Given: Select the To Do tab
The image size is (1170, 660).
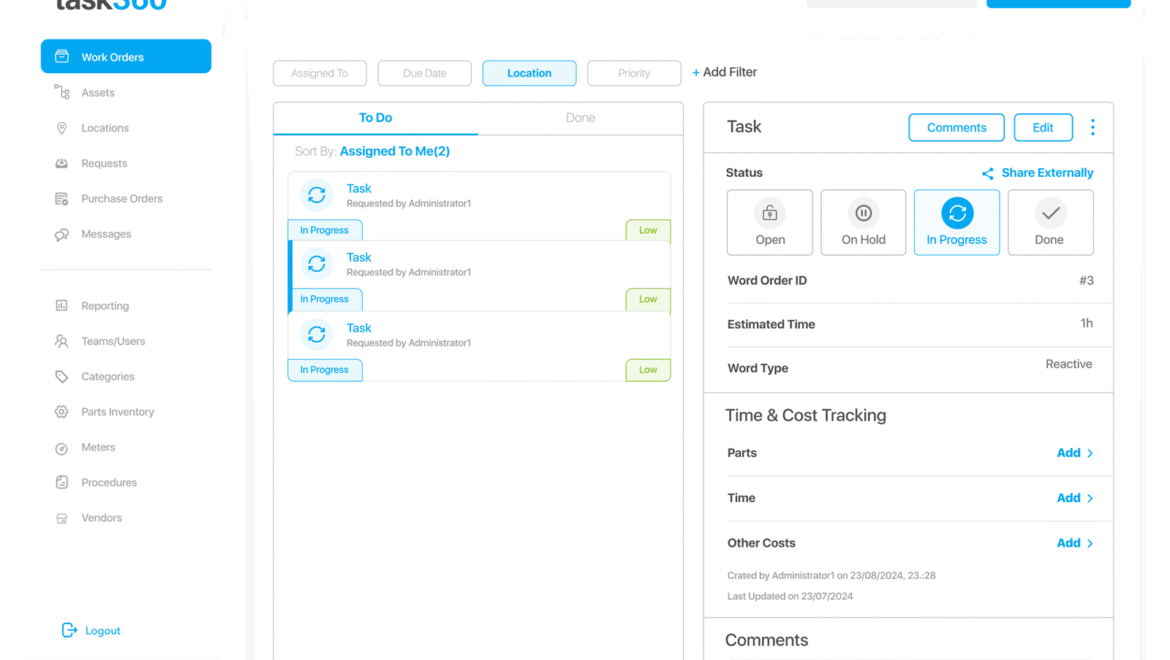Looking at the screenshot, I should click(375, 118).
